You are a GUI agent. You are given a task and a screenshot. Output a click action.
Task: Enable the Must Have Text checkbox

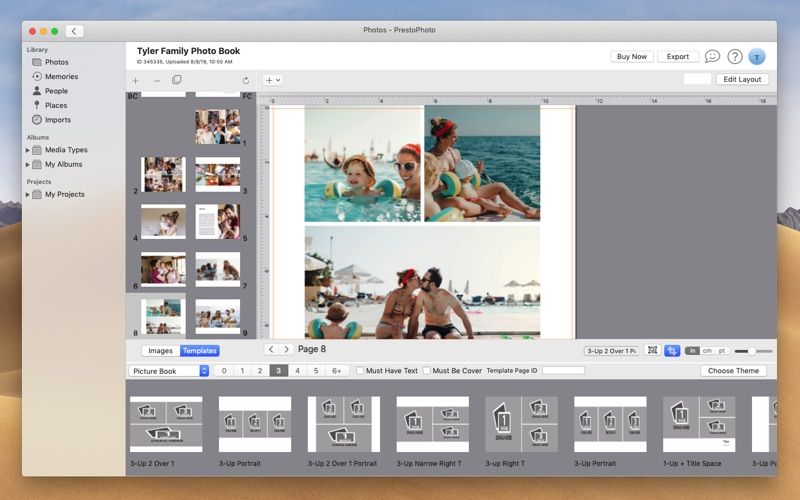(x=360, y=371)
